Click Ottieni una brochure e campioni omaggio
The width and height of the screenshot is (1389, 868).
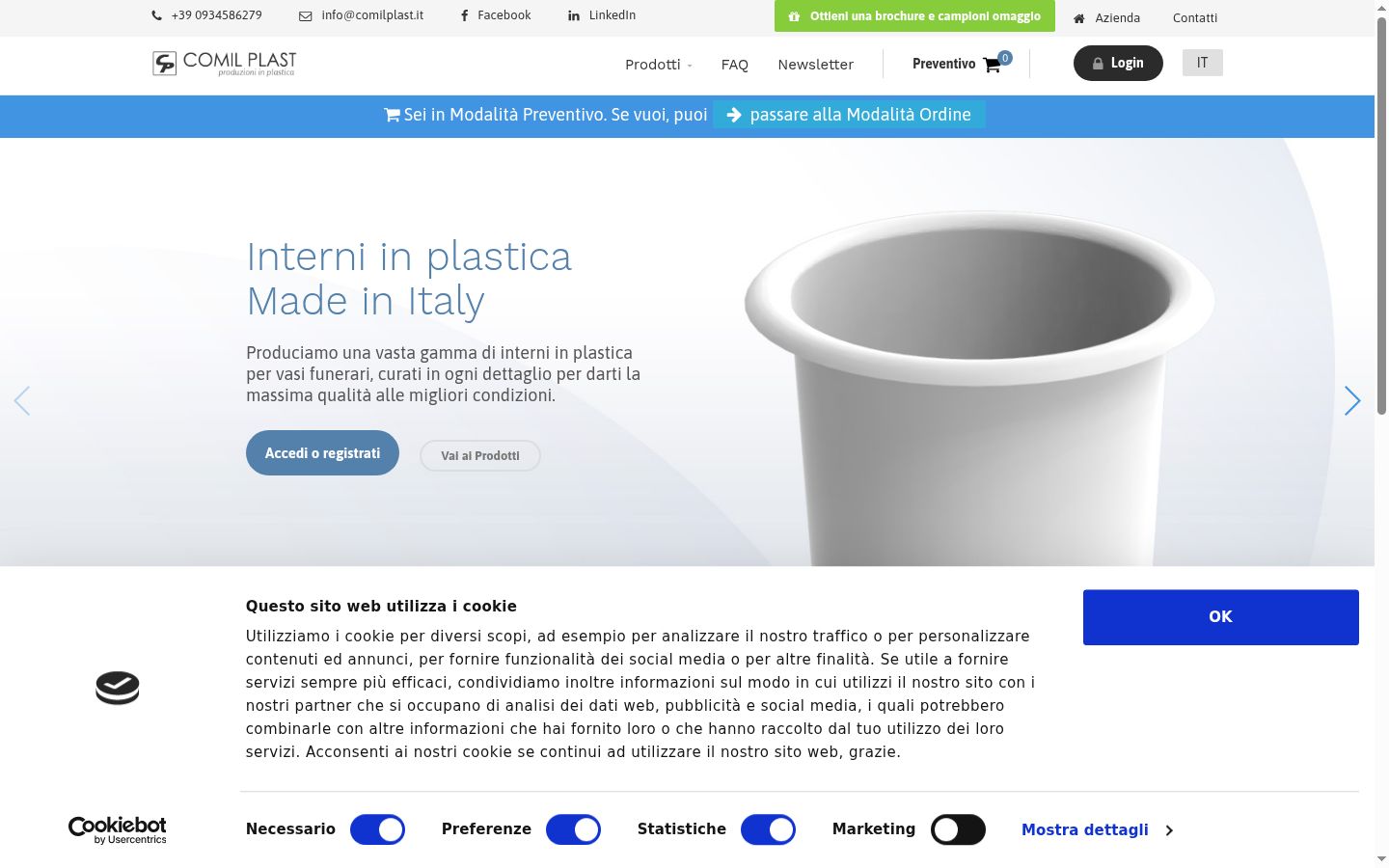(x=914, y=16)
